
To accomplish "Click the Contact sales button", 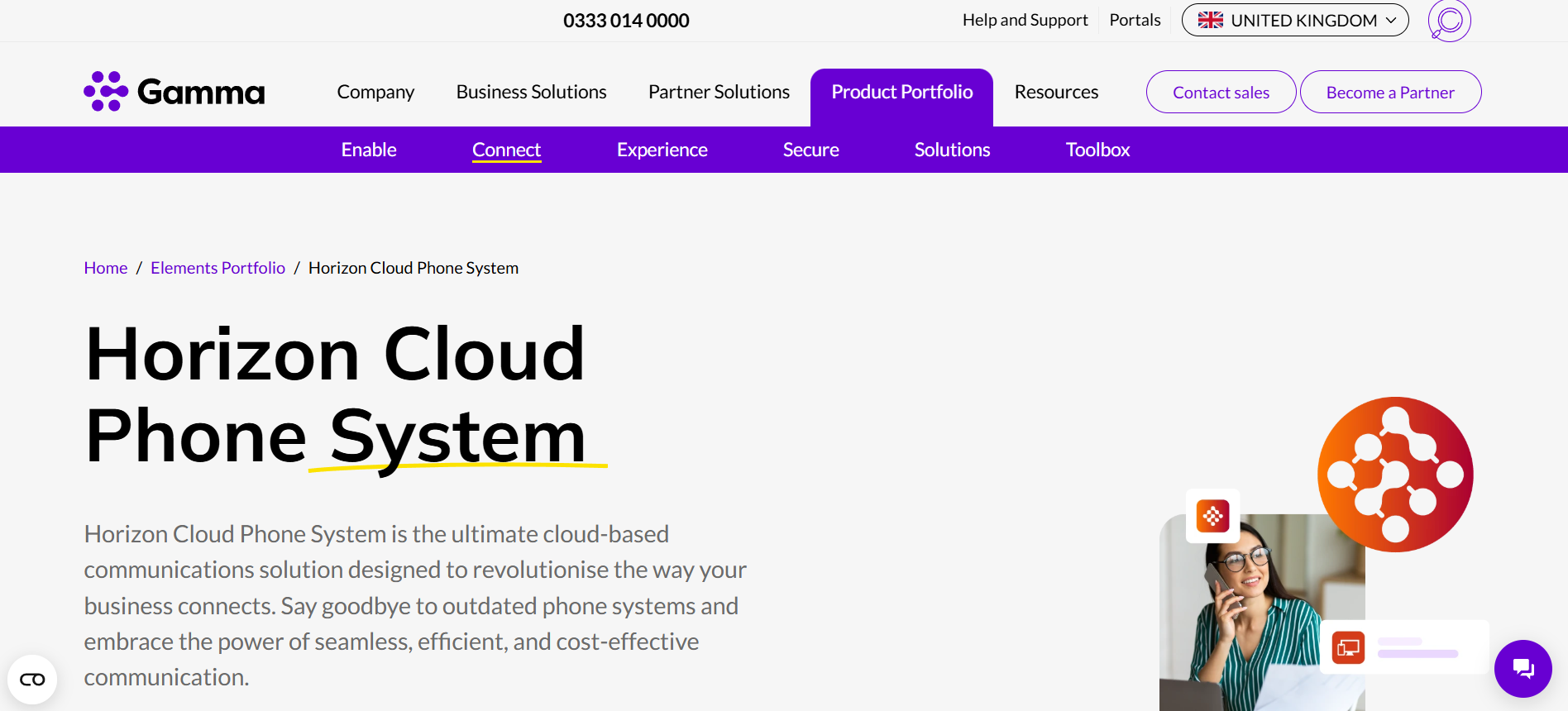I will click(x=1221, y=92).
